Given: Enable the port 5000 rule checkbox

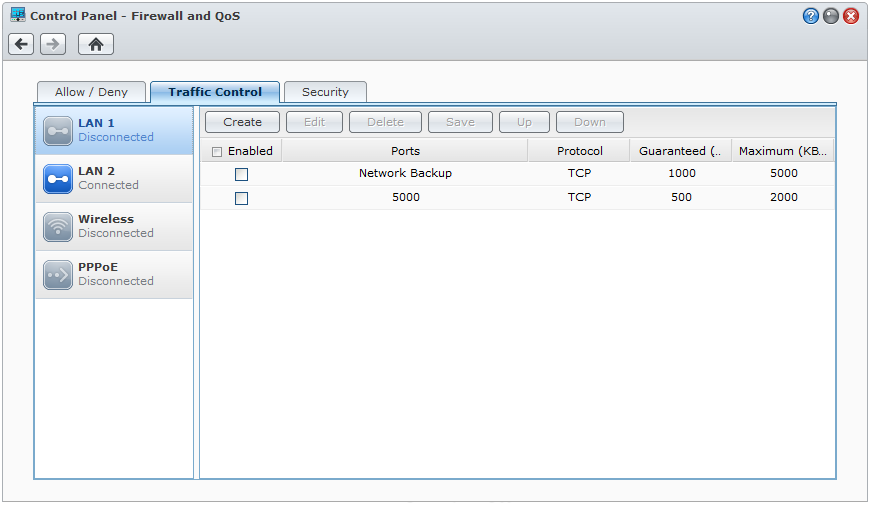Looking at the screenshot, I should click(242, 198).
